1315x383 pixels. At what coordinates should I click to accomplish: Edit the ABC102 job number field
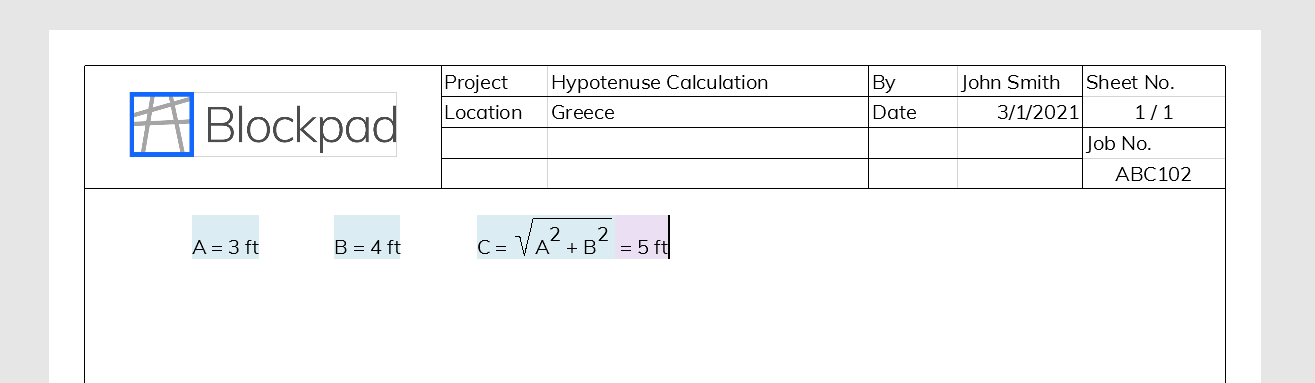pos(1154,174)
